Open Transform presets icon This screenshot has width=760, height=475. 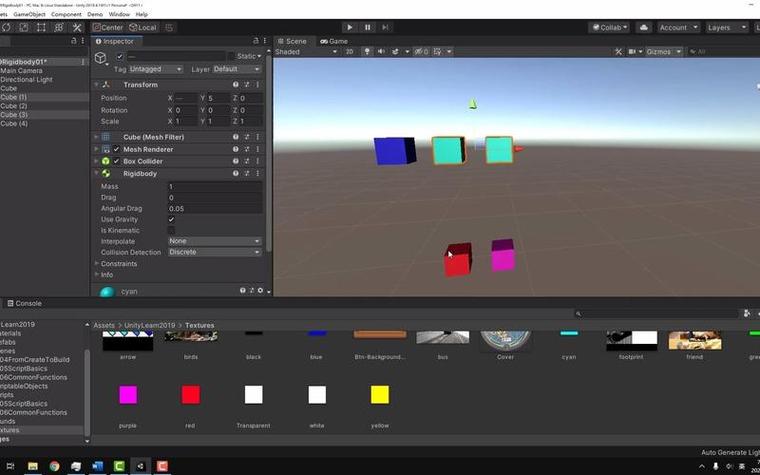pyautogui.click(x=247, y=84)
